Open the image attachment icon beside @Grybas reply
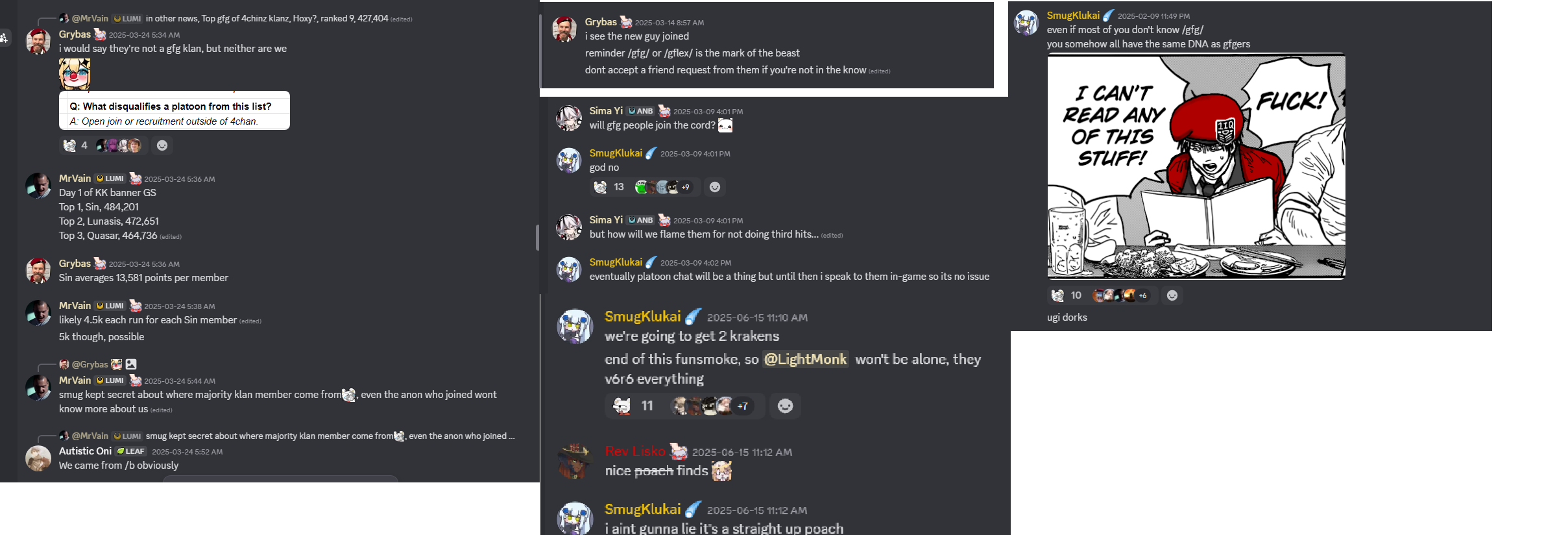 [131, 364]
